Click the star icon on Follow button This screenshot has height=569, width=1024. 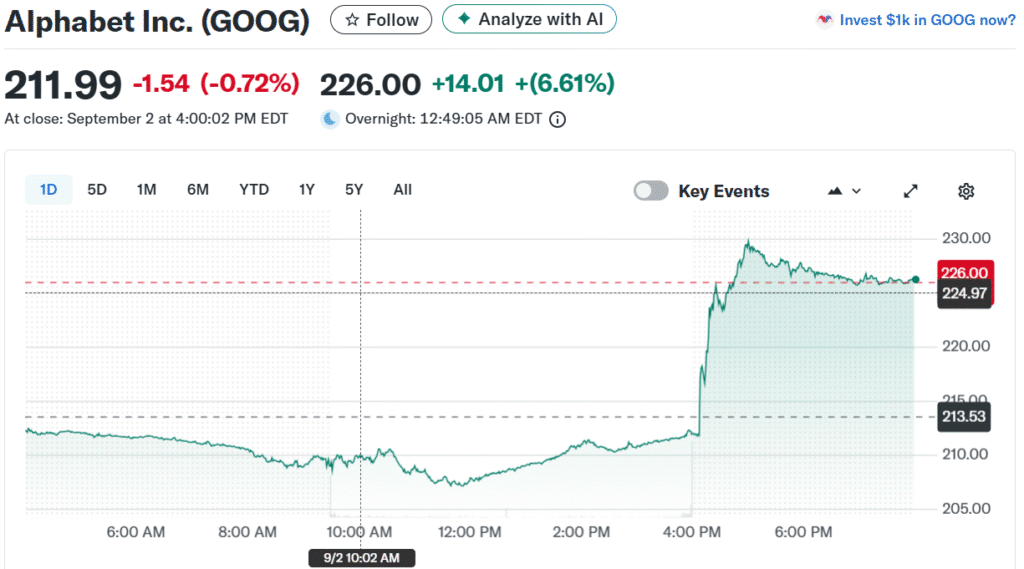click(351, 20)
